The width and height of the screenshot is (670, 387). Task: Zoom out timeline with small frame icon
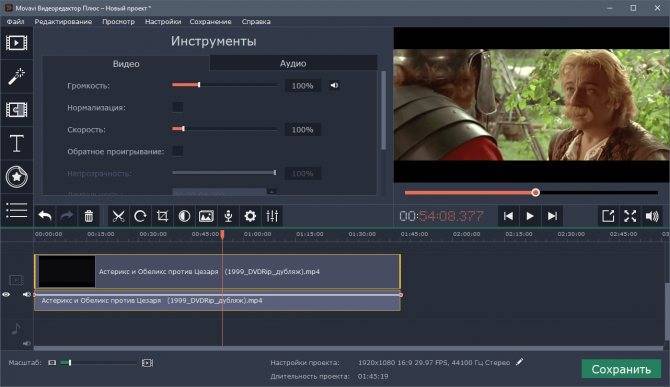52,363
